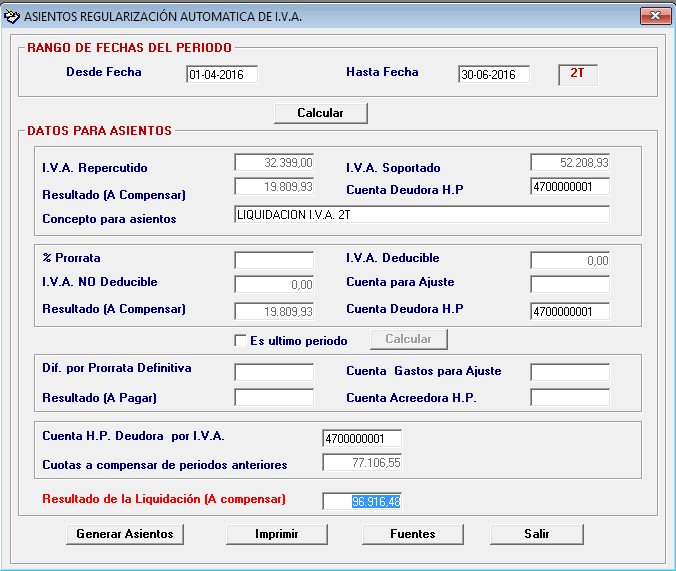Click the 2T period indicator box
Image resolution: width=676 pixels, height=571 pixels.
tap(578, 75)
